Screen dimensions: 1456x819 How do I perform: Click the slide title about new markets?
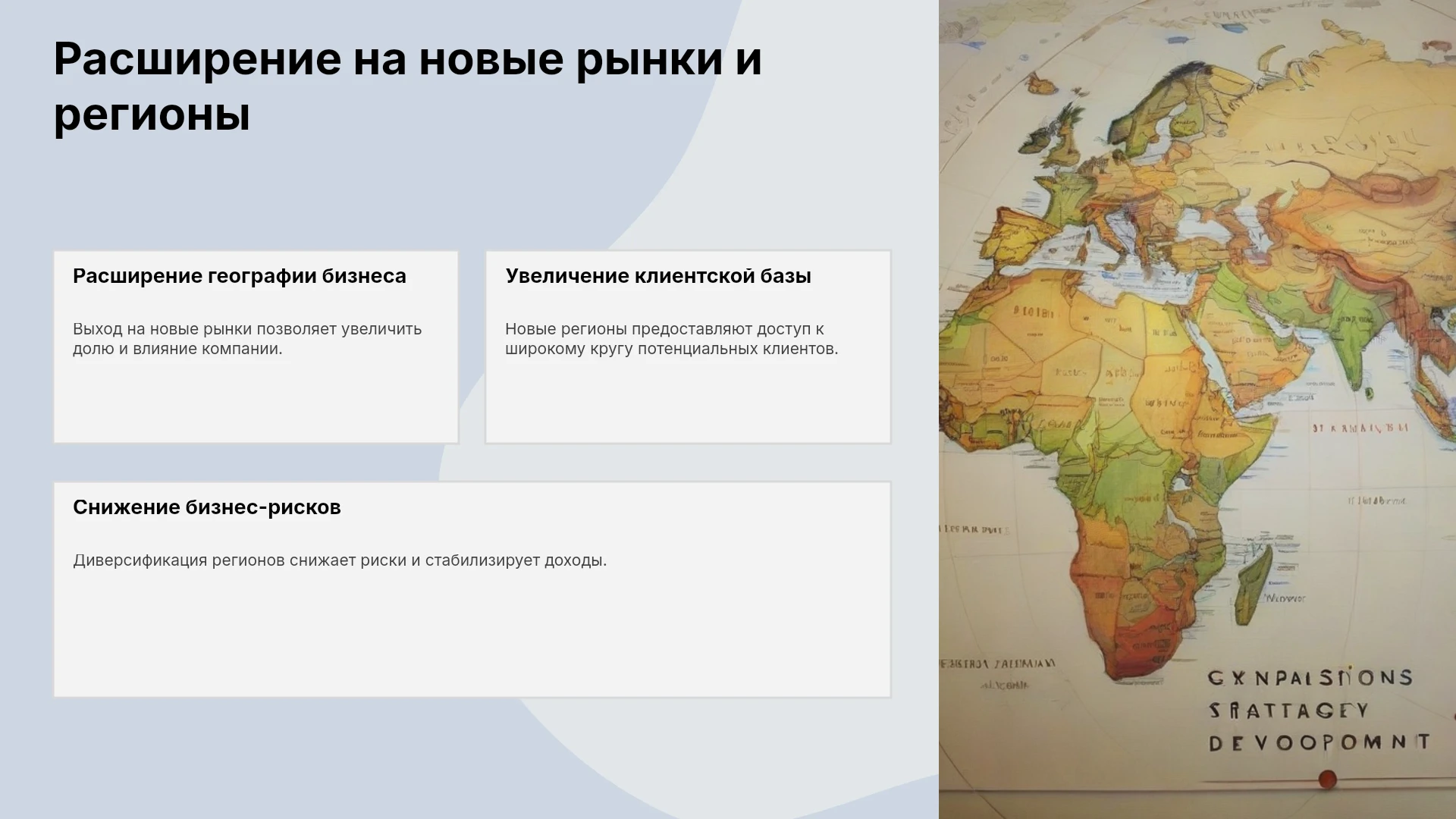[407, 86]
